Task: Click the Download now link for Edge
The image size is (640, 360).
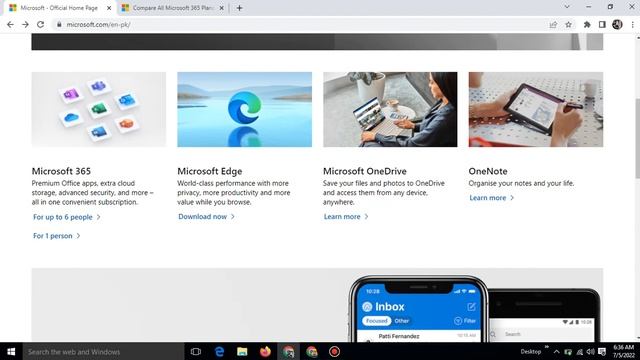Action: click(x=206, y=217)
